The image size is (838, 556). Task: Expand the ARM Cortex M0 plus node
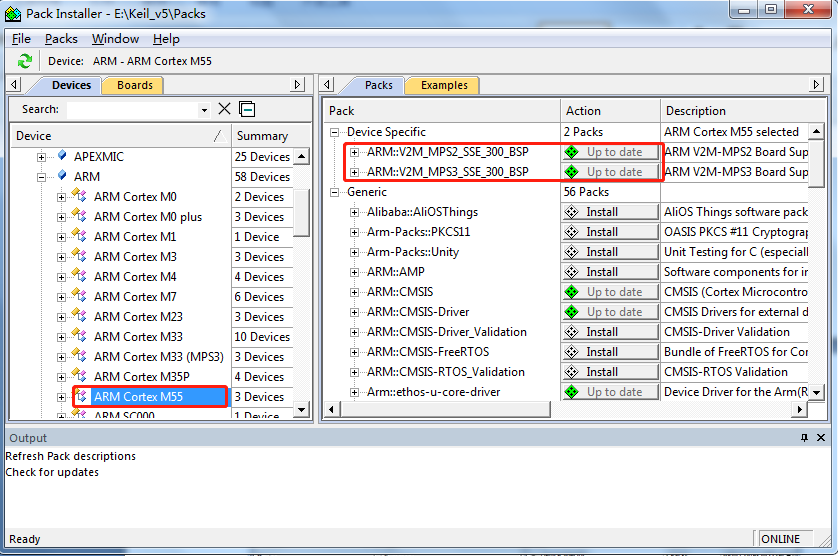pos(61,217)
